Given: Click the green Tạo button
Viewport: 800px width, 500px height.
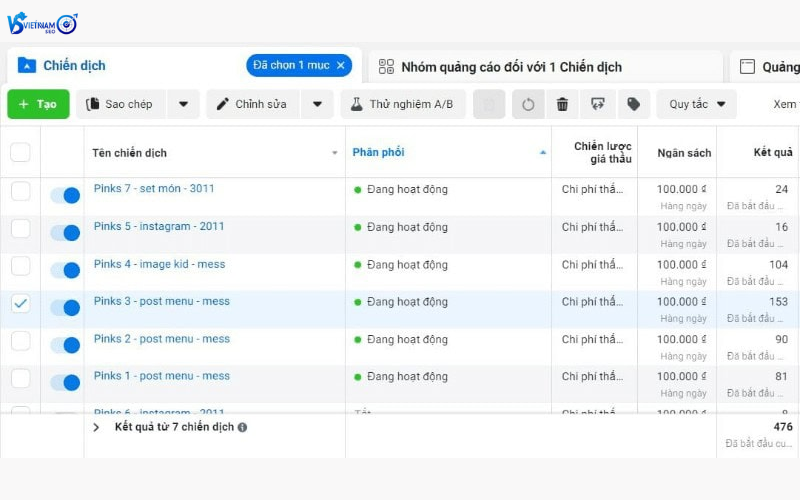Looking at the screenshot, I should click(38, 104).
